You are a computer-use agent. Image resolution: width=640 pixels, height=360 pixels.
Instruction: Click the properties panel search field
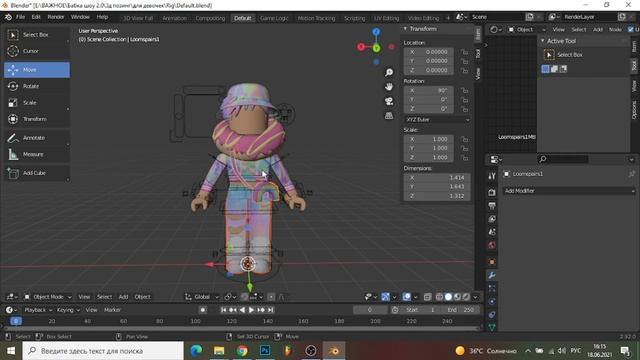click(563, 159)
